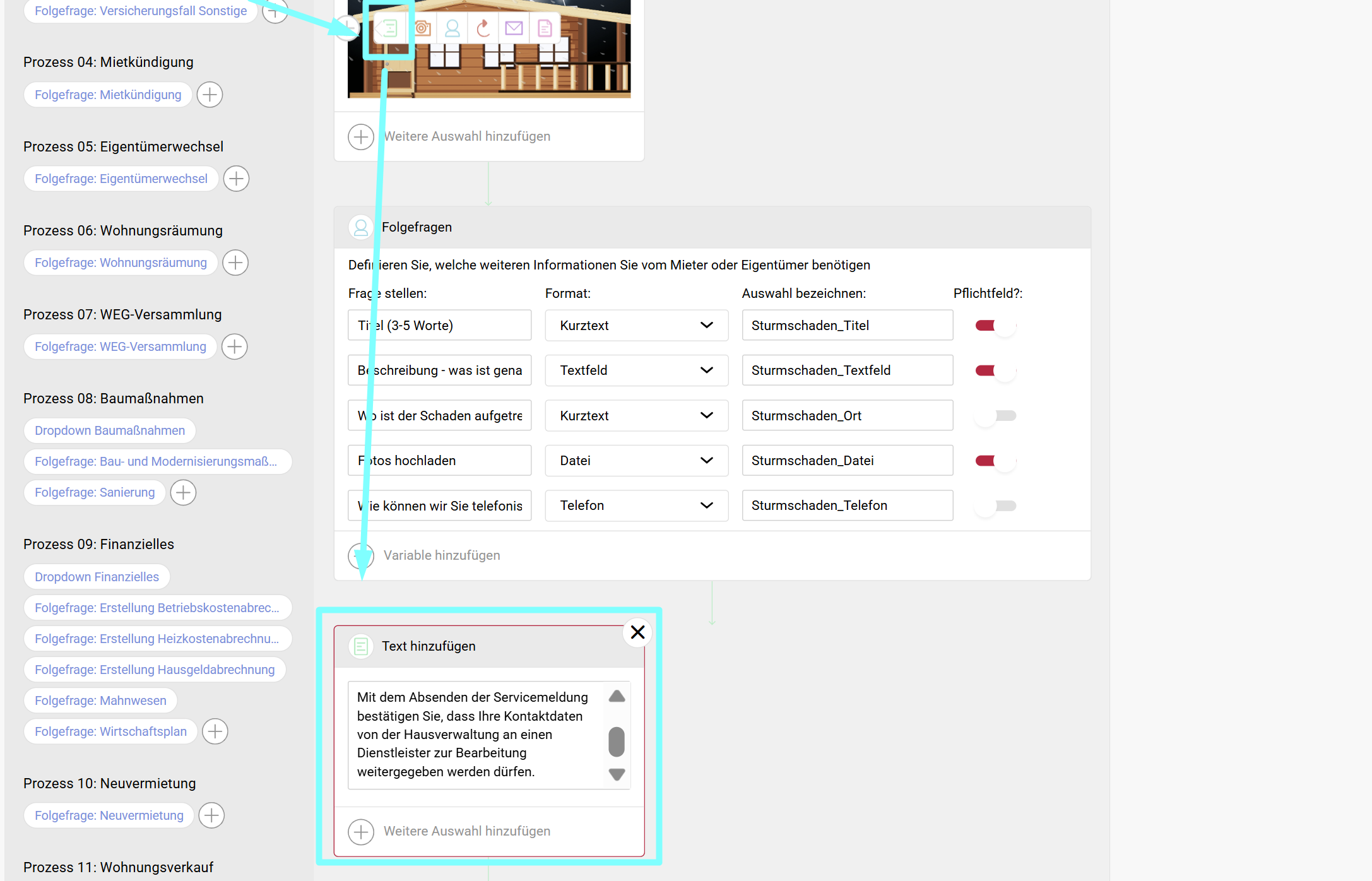
Task: Click the scrollbar thumb in text box
Action: pyautogui.click(x=617, y=742)
